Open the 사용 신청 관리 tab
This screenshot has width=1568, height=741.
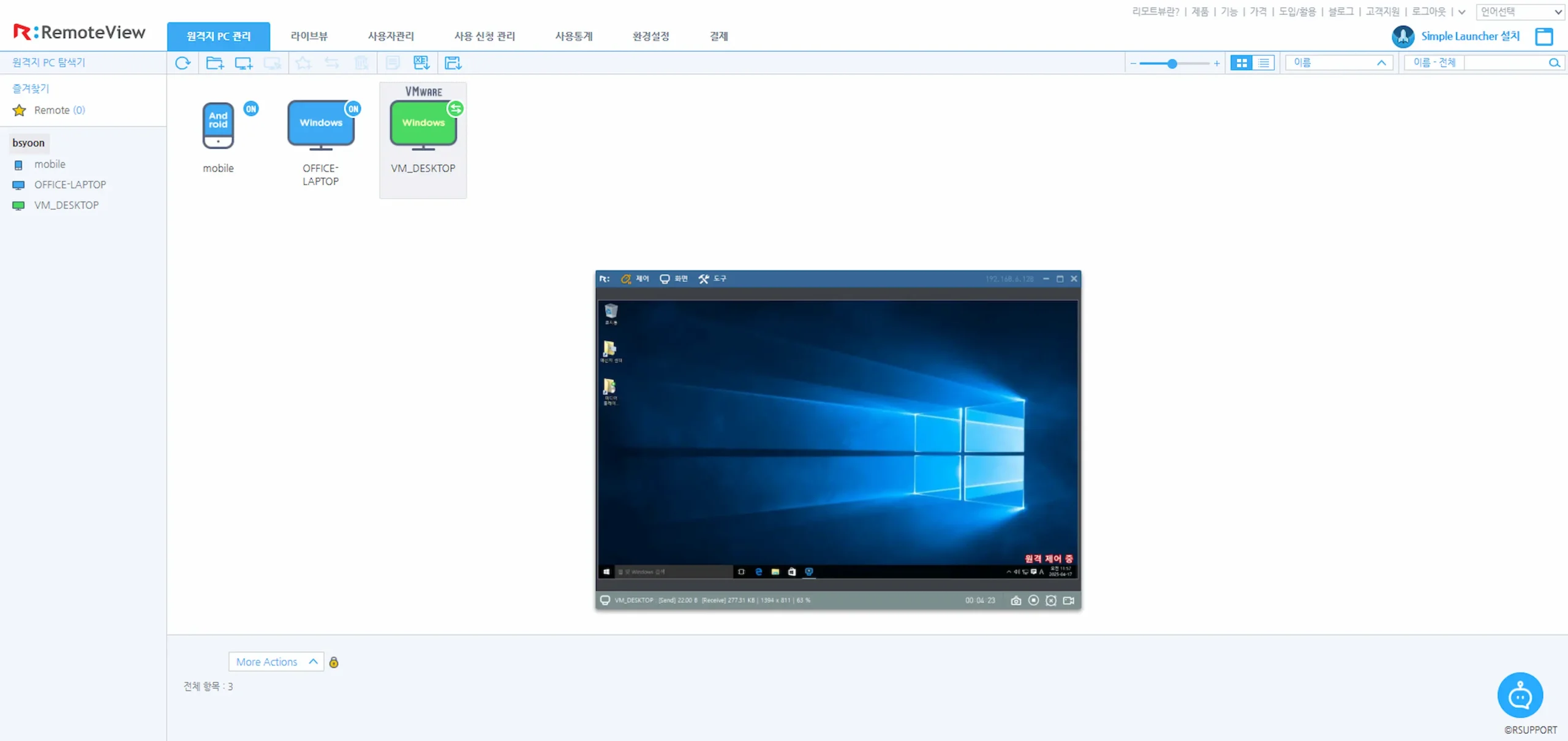484,36
